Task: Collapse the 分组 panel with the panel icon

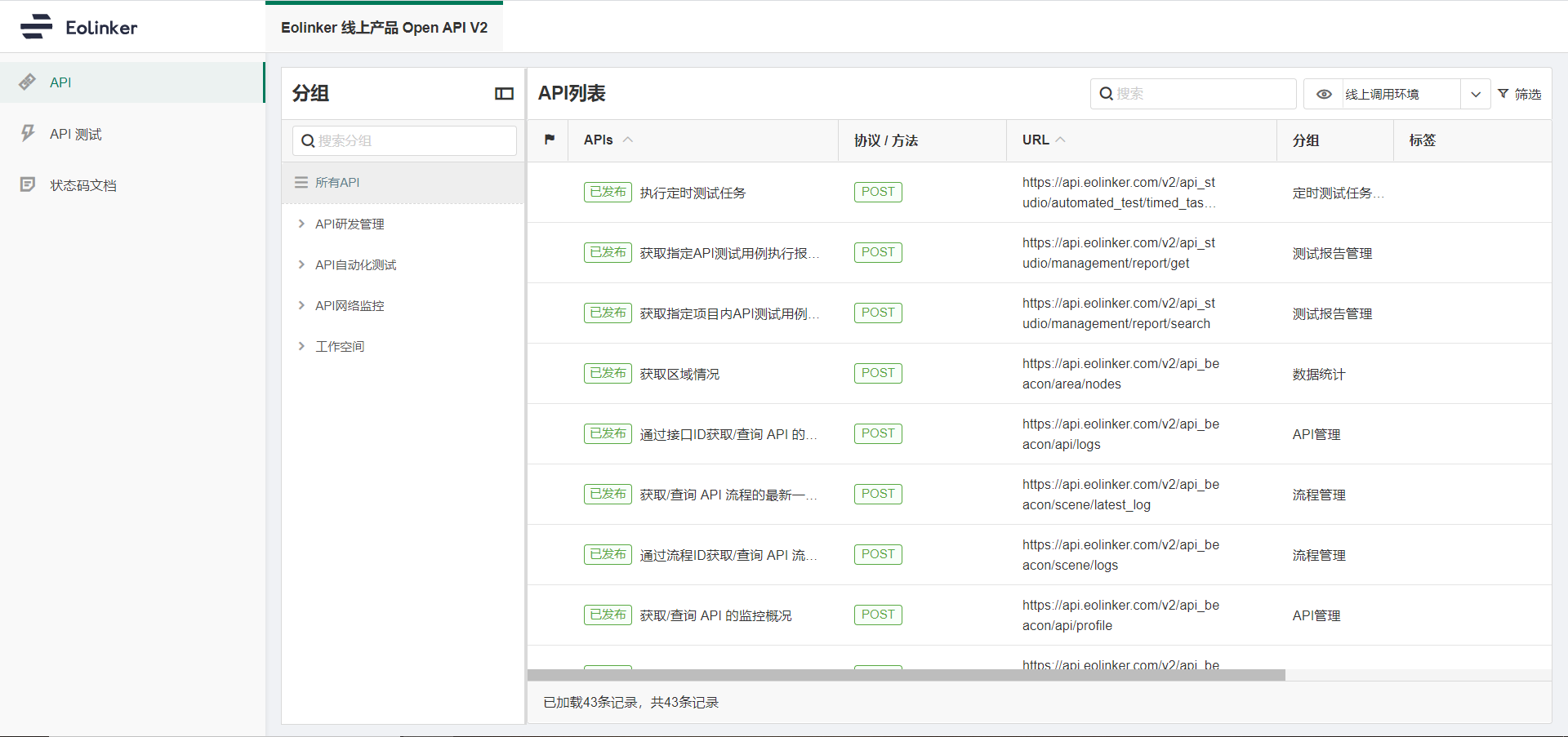Action: 504,94
